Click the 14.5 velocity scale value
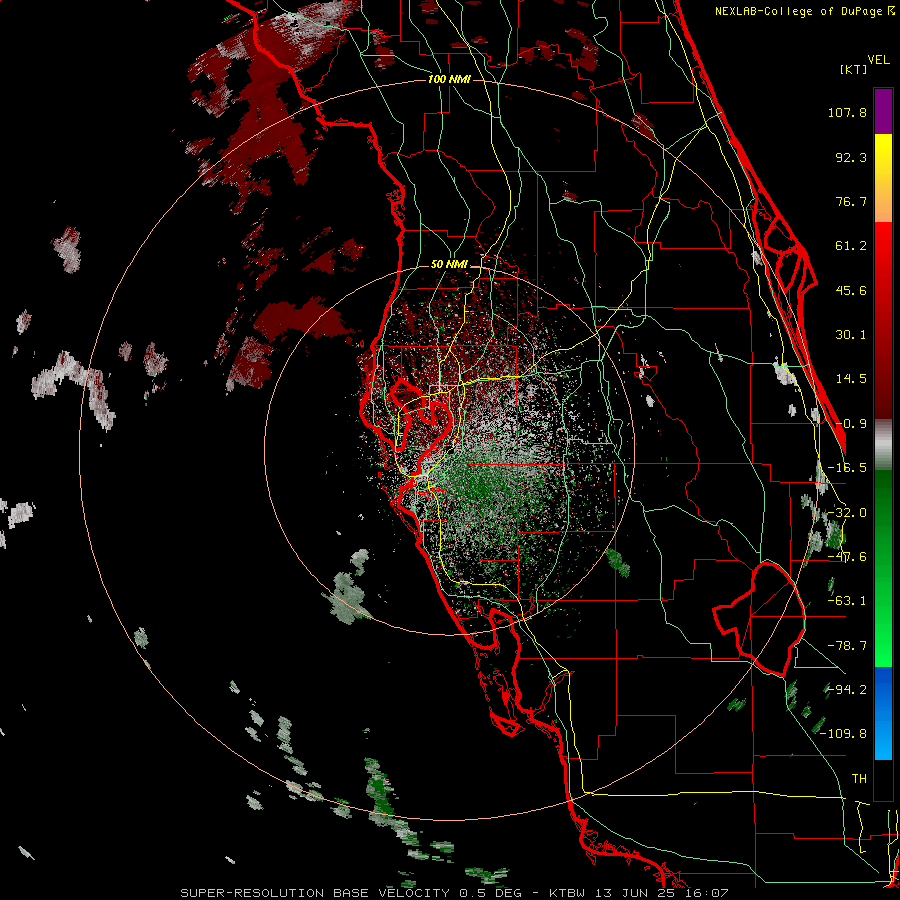This screenshot has width=900, height=900. 851,379
